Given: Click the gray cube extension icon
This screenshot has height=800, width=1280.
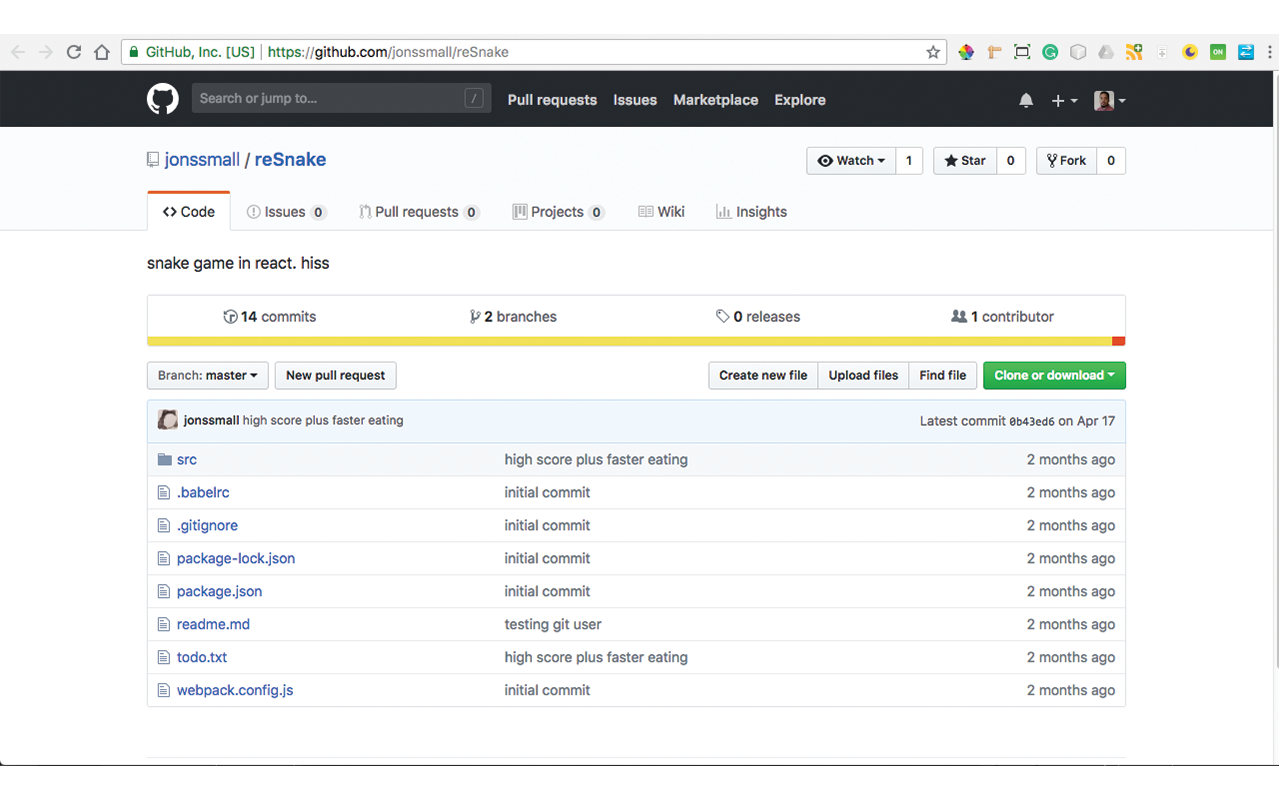Looking at the screenshot, I should pos(1078,52).
